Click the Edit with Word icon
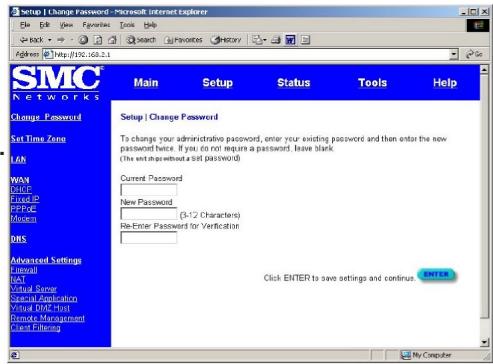This screenshot has height=364, width=493. [290, 40]
